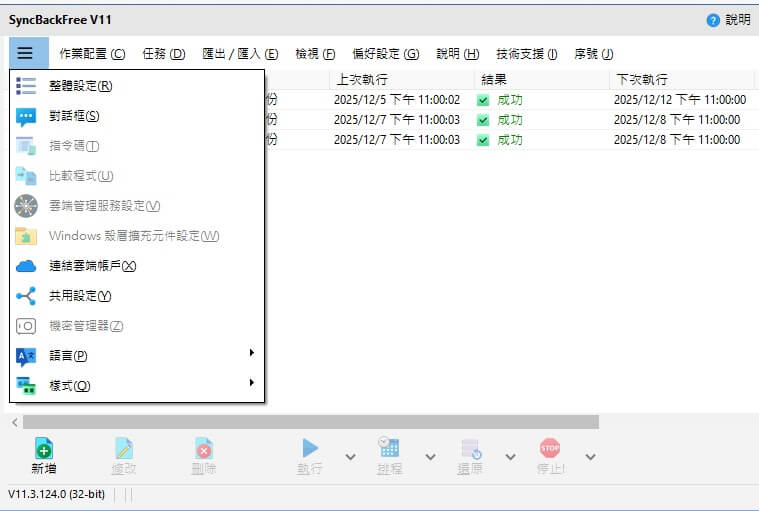759x511 pixels.
Task: Open dropdown arrow next to 停止!
Action: (590, 457)
